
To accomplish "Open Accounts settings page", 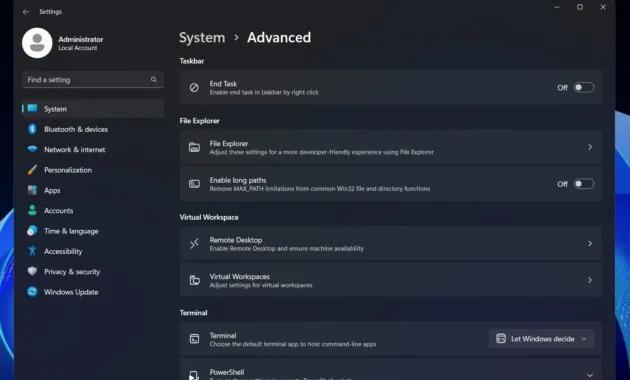I will [x=93, y=210].
